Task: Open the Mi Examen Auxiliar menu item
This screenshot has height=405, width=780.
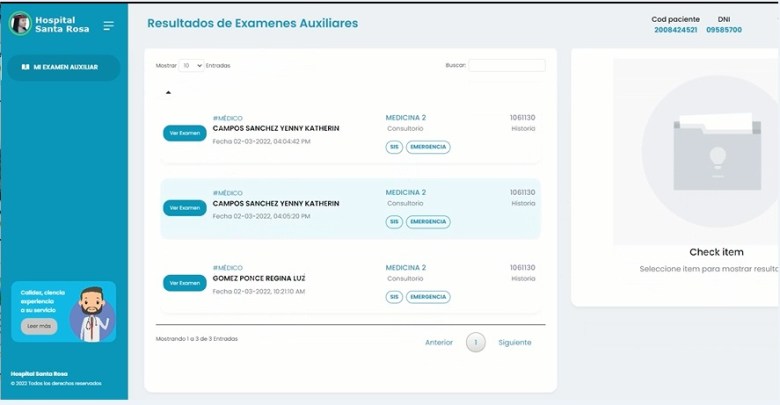Action: (61, 67)
